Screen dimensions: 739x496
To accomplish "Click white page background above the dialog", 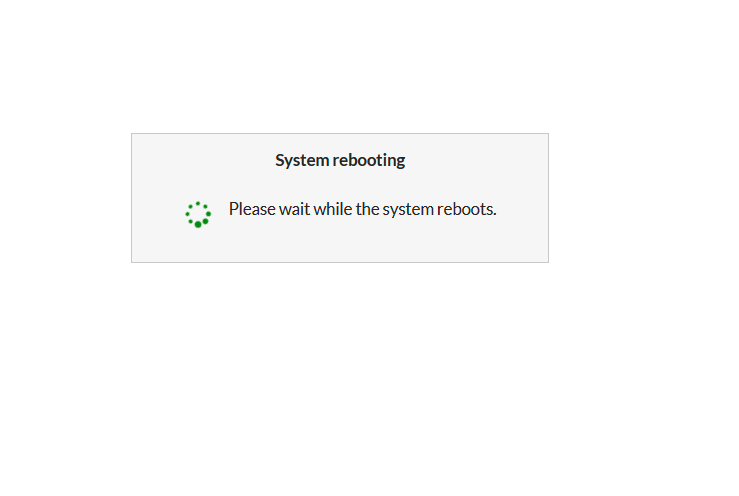I will pyautogui.click(x=340, y=66).
